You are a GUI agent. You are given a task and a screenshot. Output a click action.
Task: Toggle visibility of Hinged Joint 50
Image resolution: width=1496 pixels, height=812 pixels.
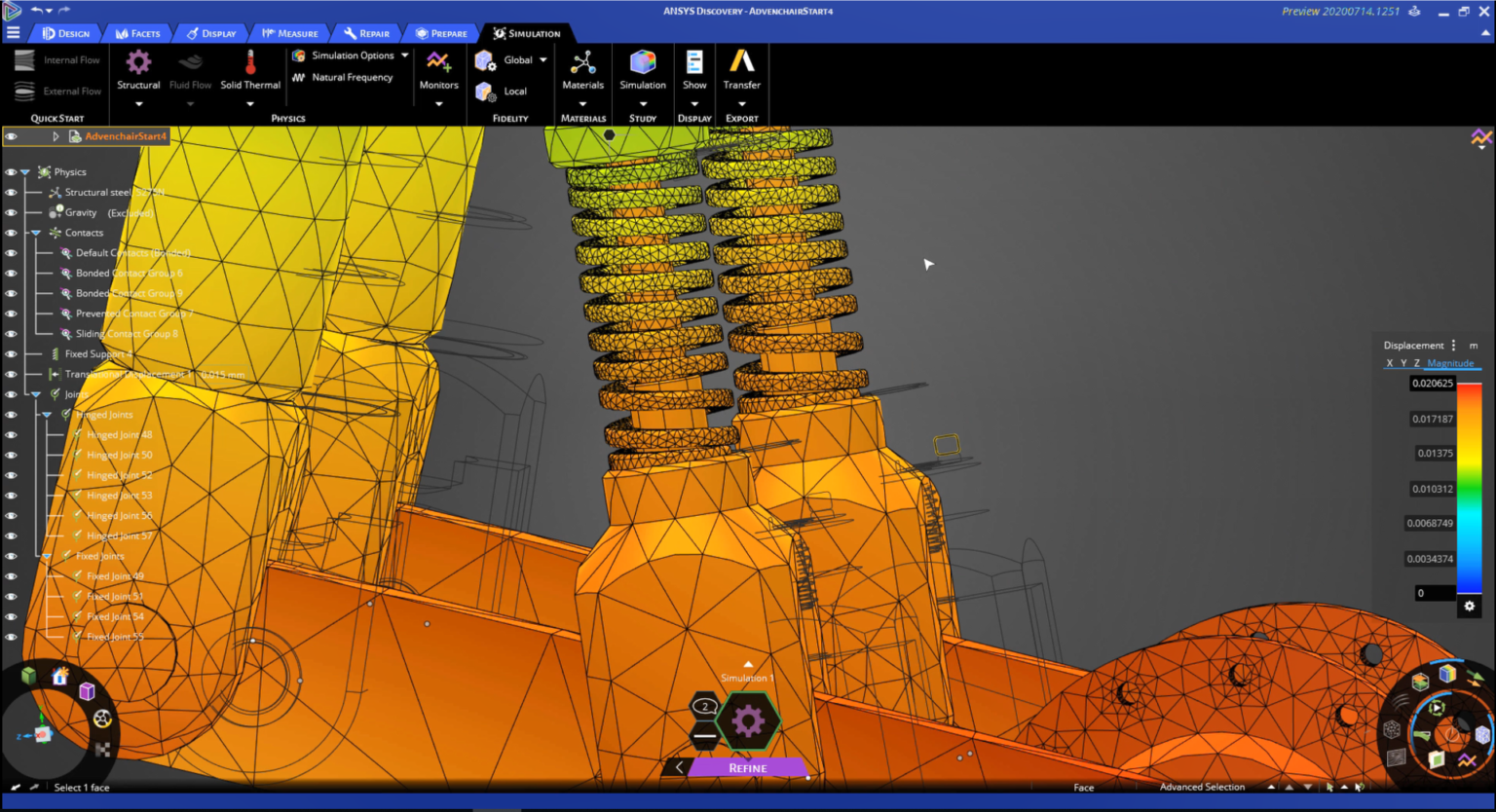[x=10, y=454]
